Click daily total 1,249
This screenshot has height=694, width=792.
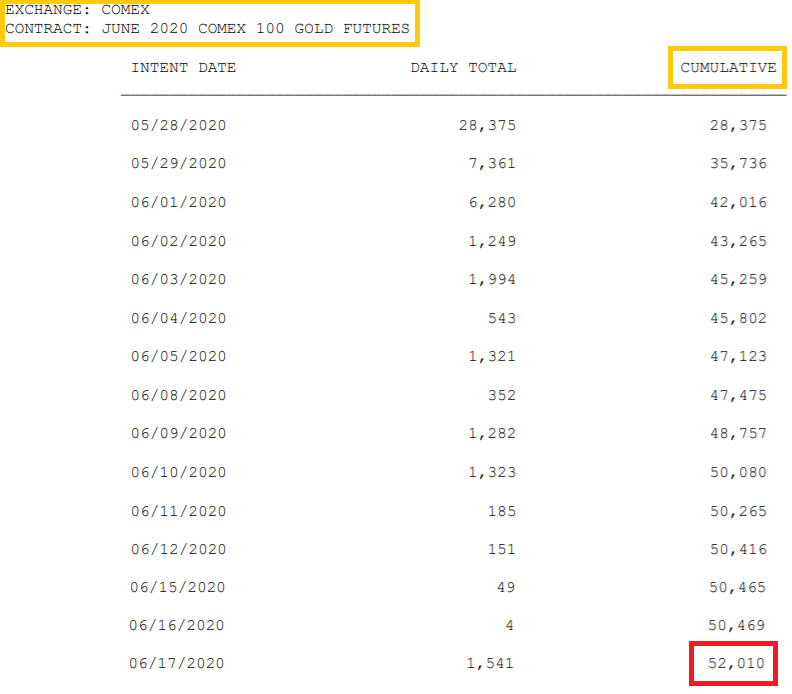[492, 241]
